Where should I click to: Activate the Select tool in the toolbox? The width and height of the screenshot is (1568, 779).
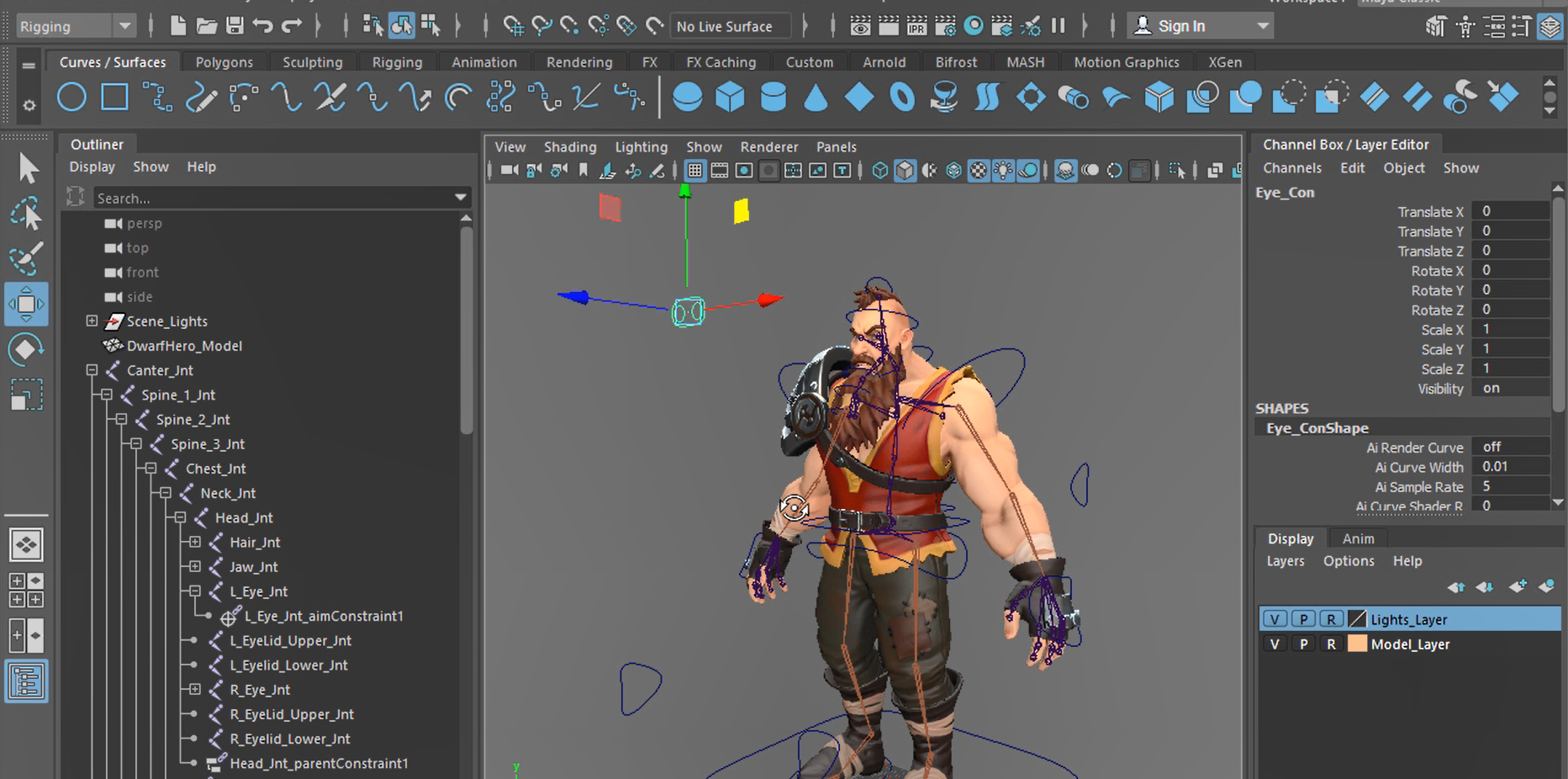coord(27,168)
